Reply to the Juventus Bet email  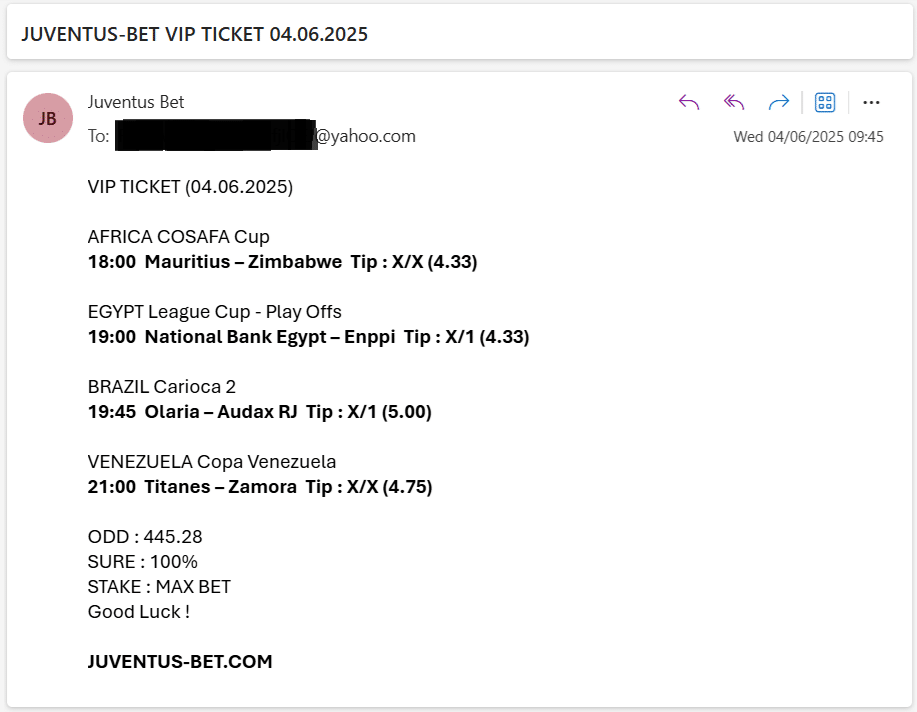689,102
